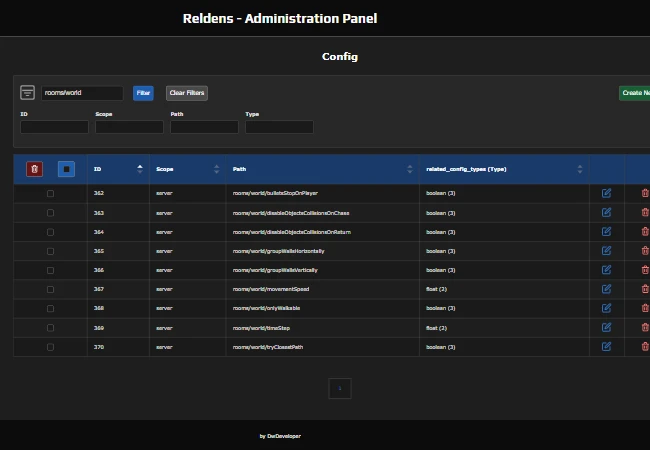Delete row 369 using its trash icon
Viewport: 650px width, 450px height.
tap(645, 327)
